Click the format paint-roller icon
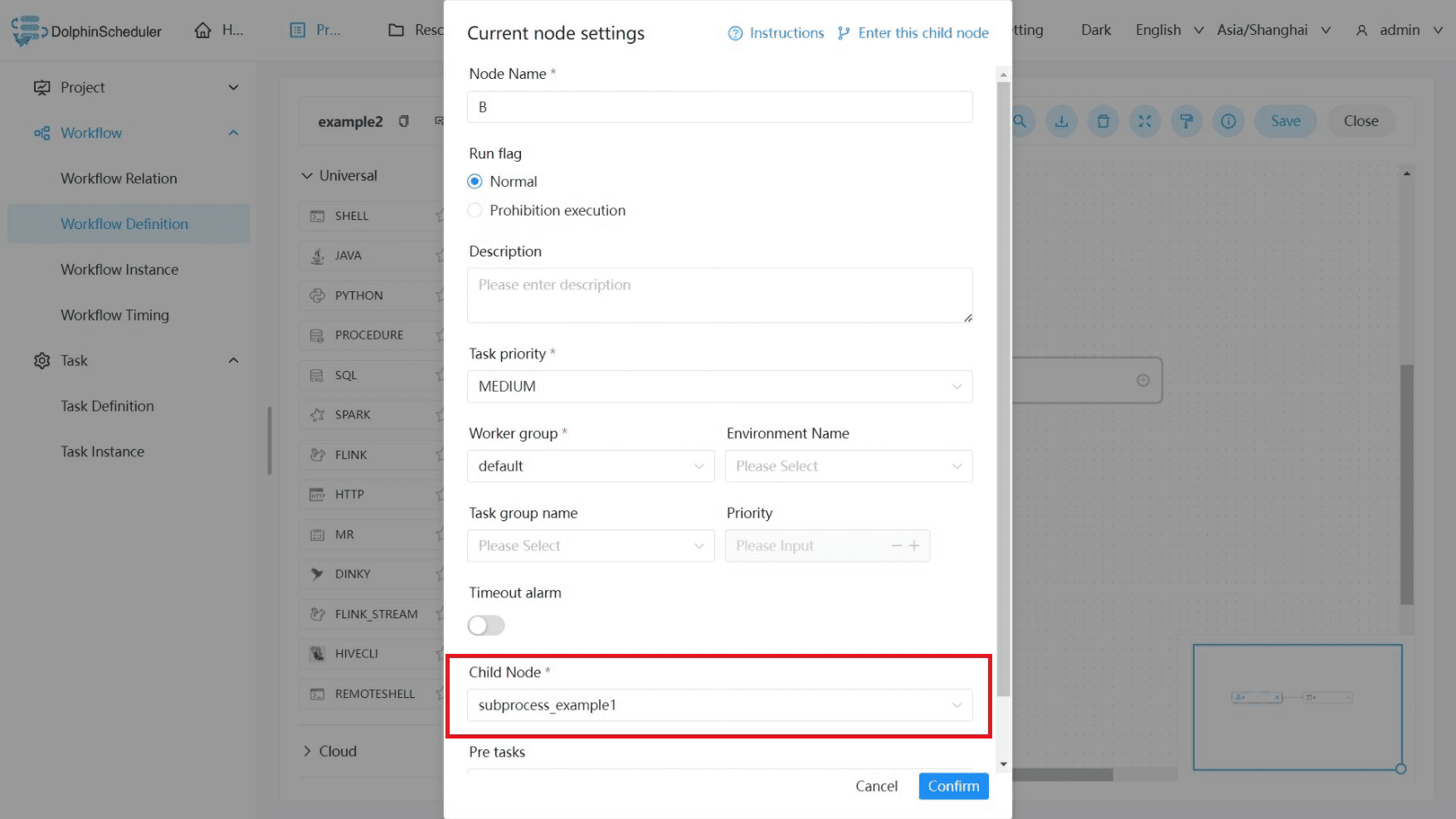This screenshot has height=819, width=1456. 1186,121
